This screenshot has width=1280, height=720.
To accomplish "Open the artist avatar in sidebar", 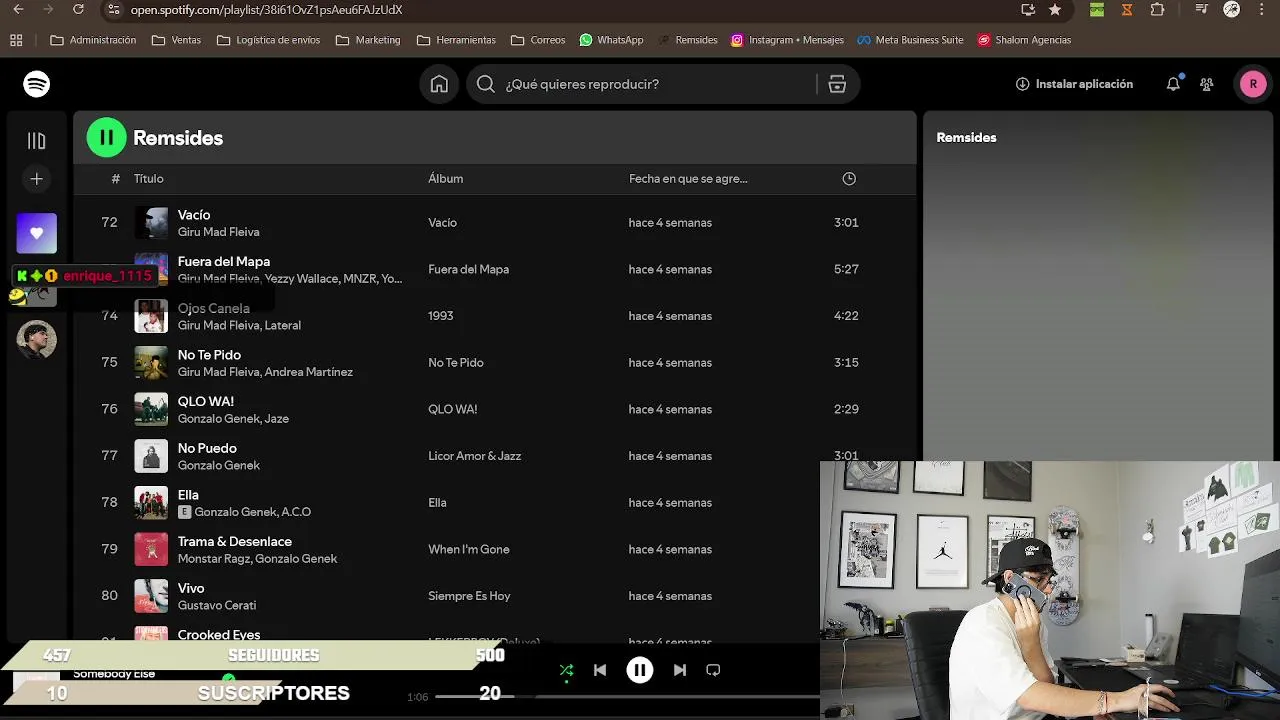I will coord(37,340).
